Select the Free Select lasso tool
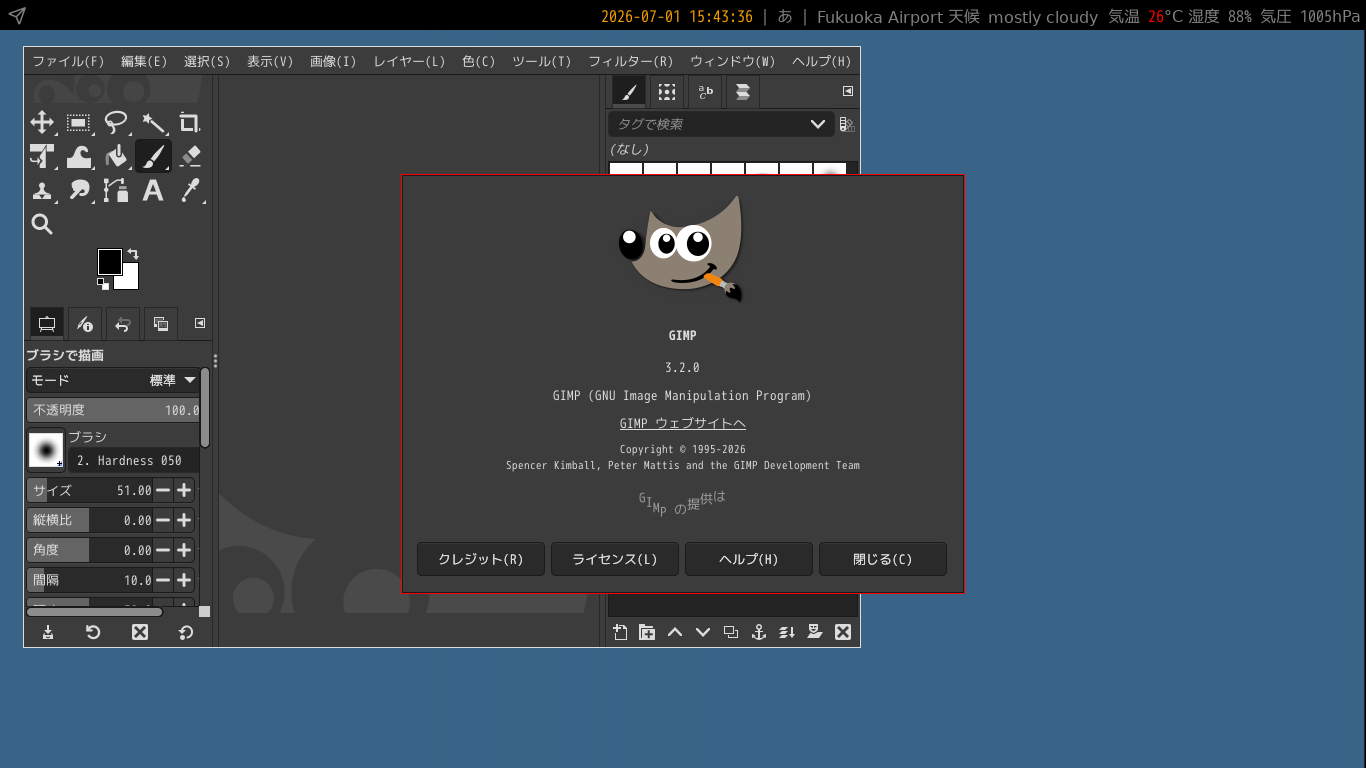 point(116,123)
